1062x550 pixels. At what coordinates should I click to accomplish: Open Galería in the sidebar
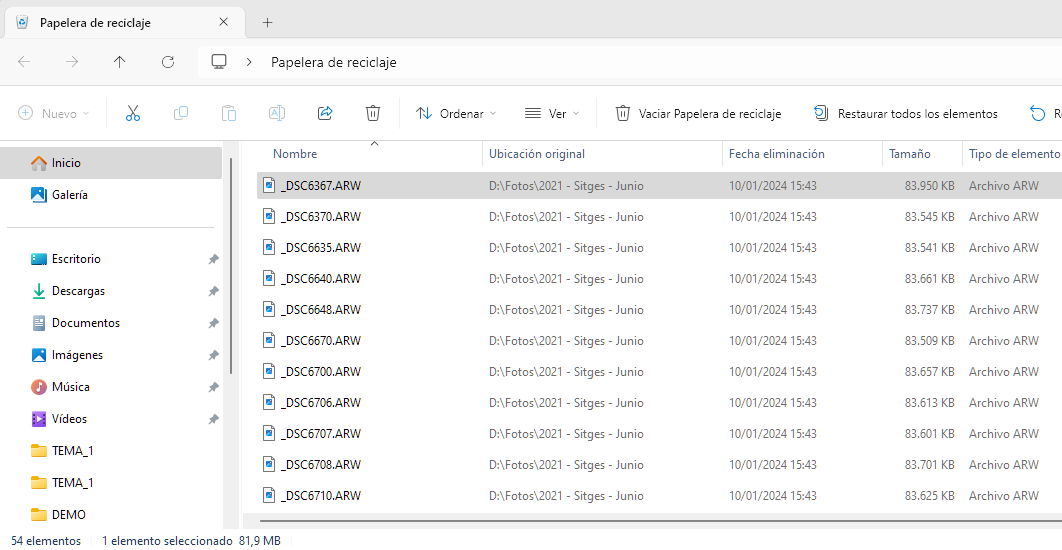70,195
